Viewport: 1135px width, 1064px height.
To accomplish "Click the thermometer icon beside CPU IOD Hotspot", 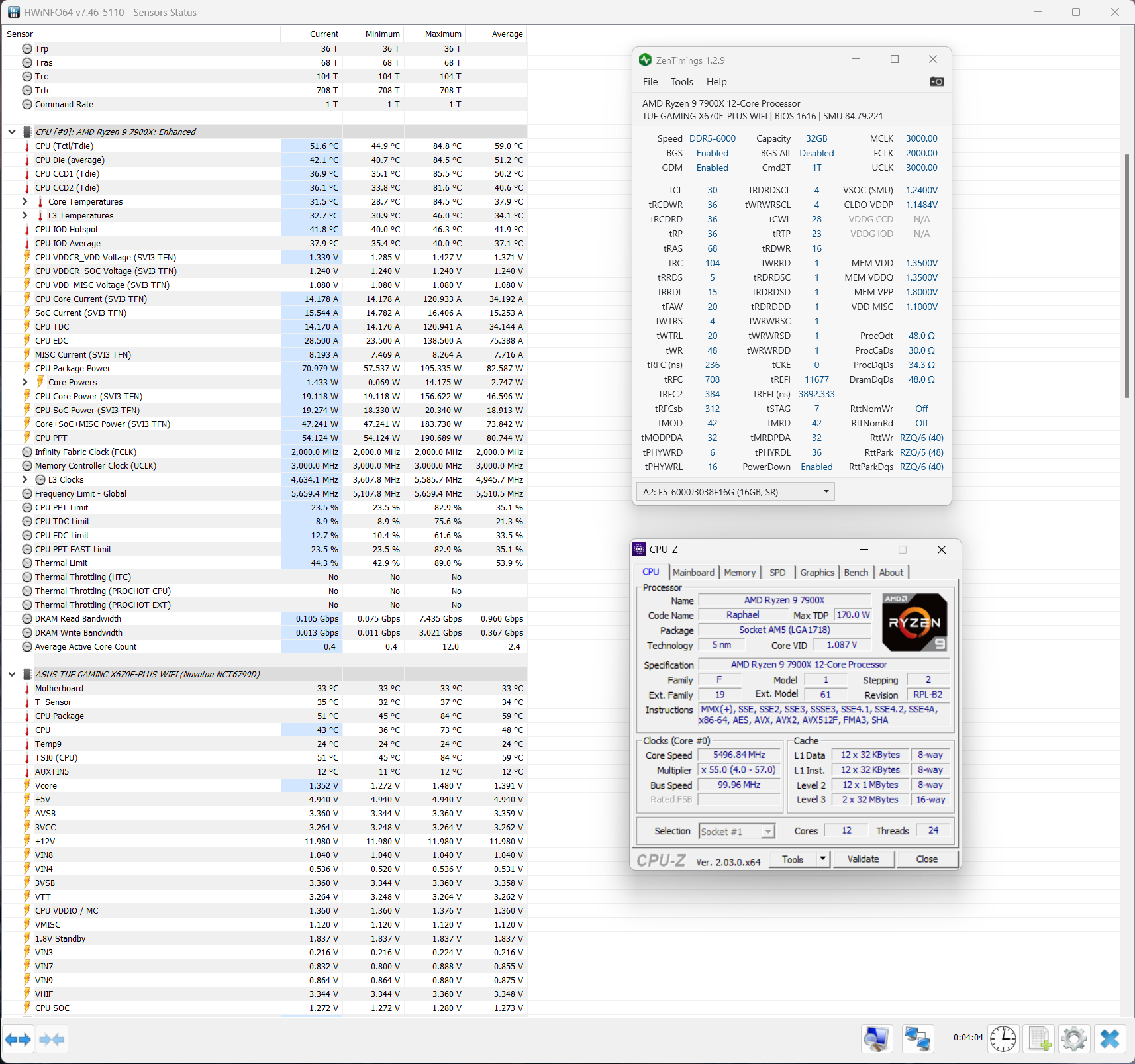I will [27, 230].
